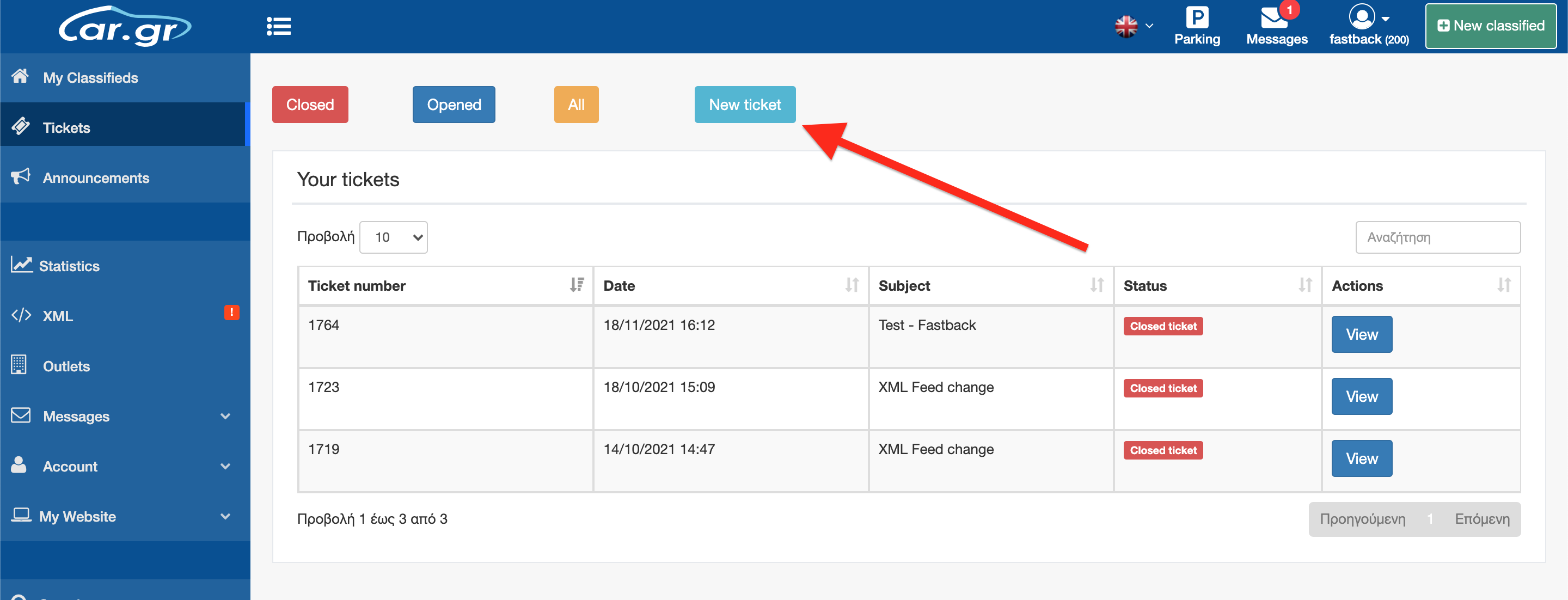Viewport: 1568px width, 600px height.
Task: Sort by Actions column icon
Action: 1504,285
